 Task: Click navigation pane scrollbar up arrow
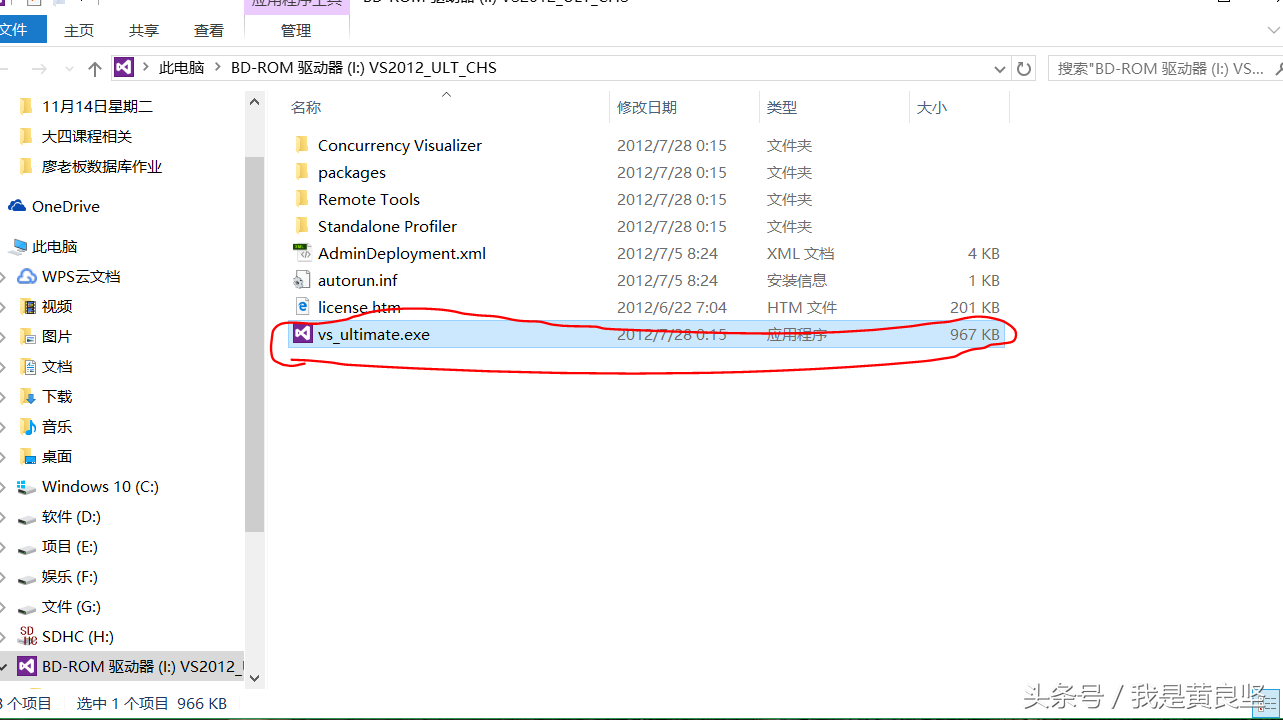coord(254,101)
